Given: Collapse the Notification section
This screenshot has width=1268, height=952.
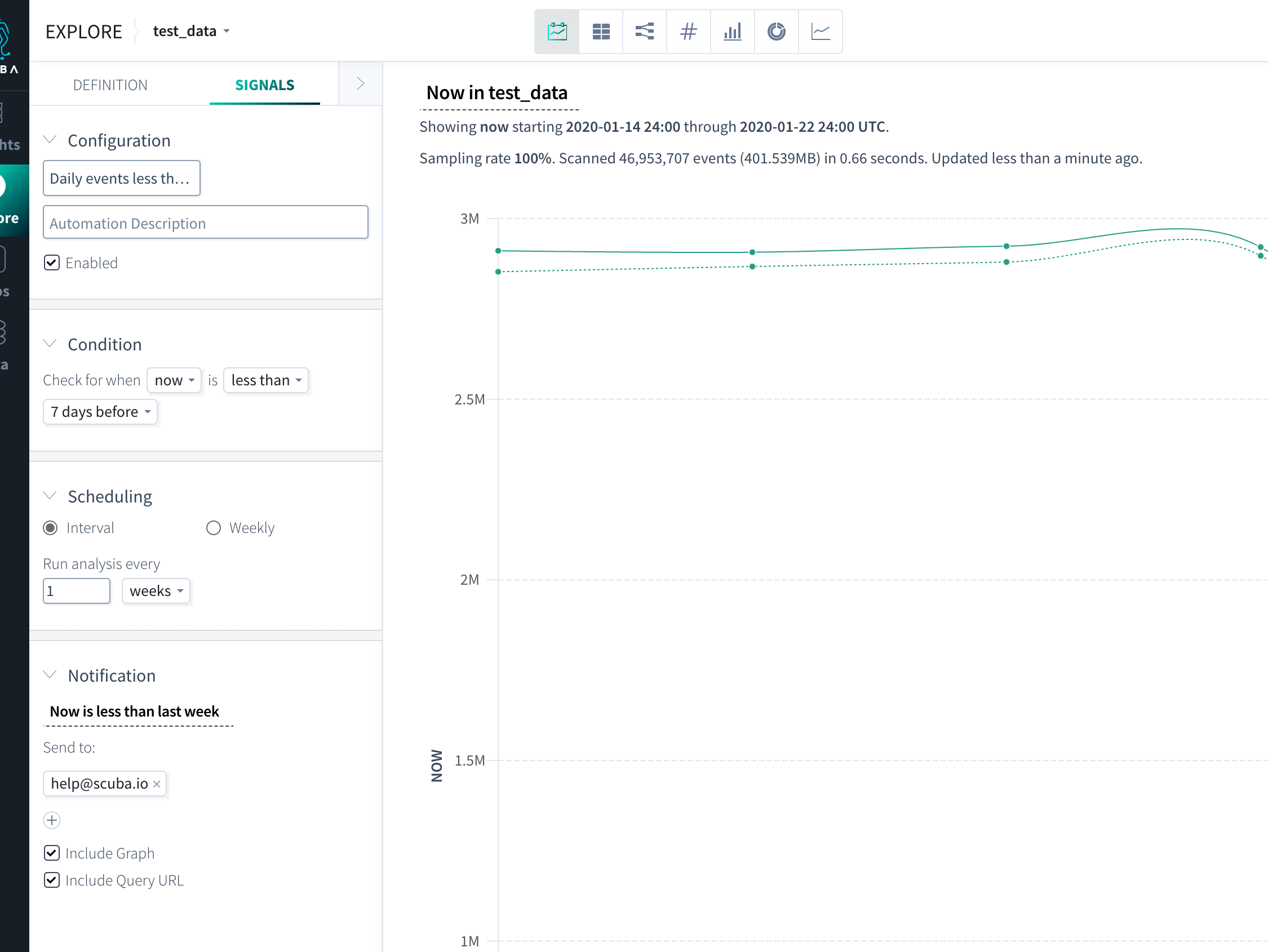Looking at the screenshot, I should pyautogui.click(x=50, y=675).
